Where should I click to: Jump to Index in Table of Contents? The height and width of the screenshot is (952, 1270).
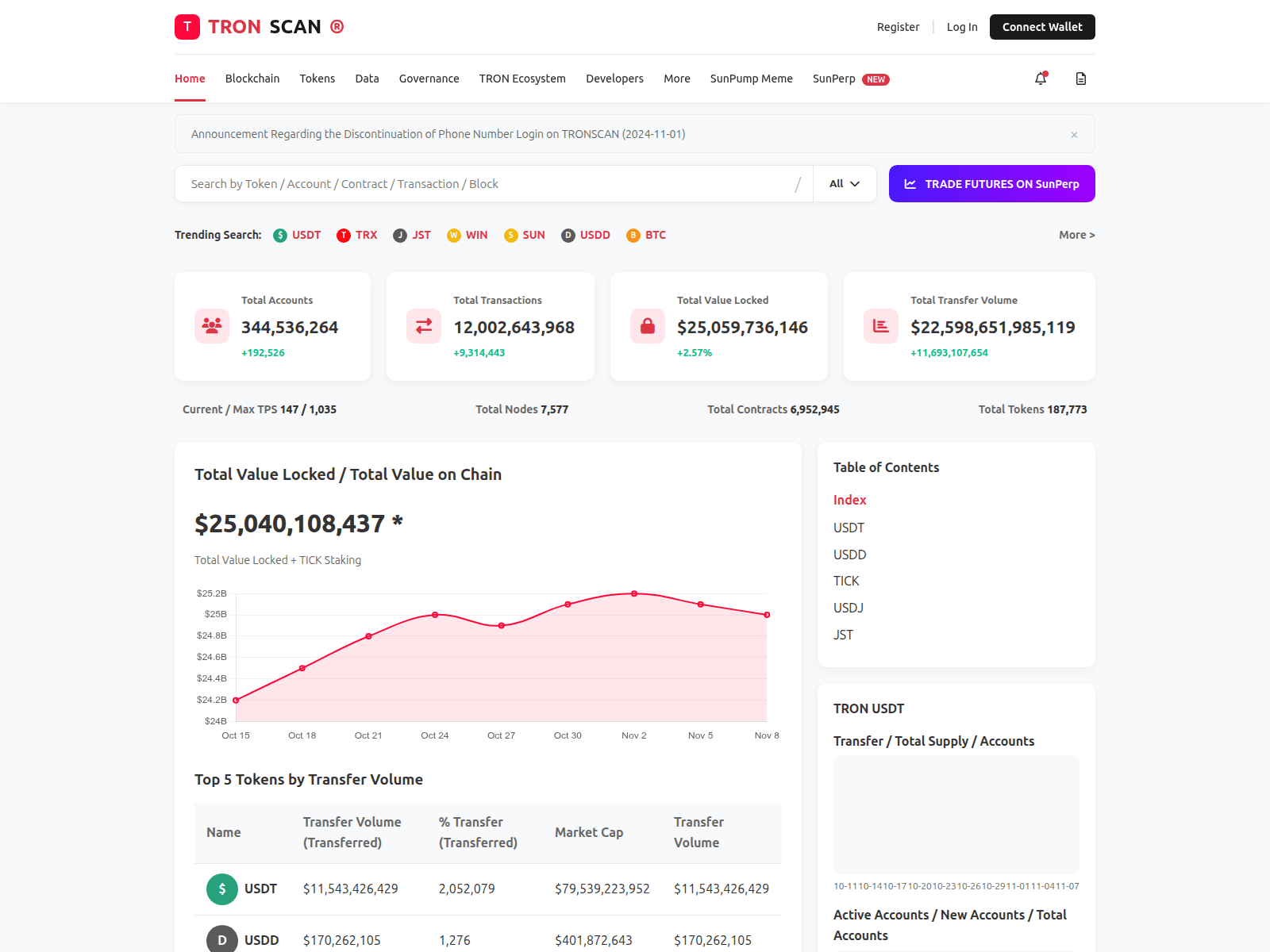point(849,500)
